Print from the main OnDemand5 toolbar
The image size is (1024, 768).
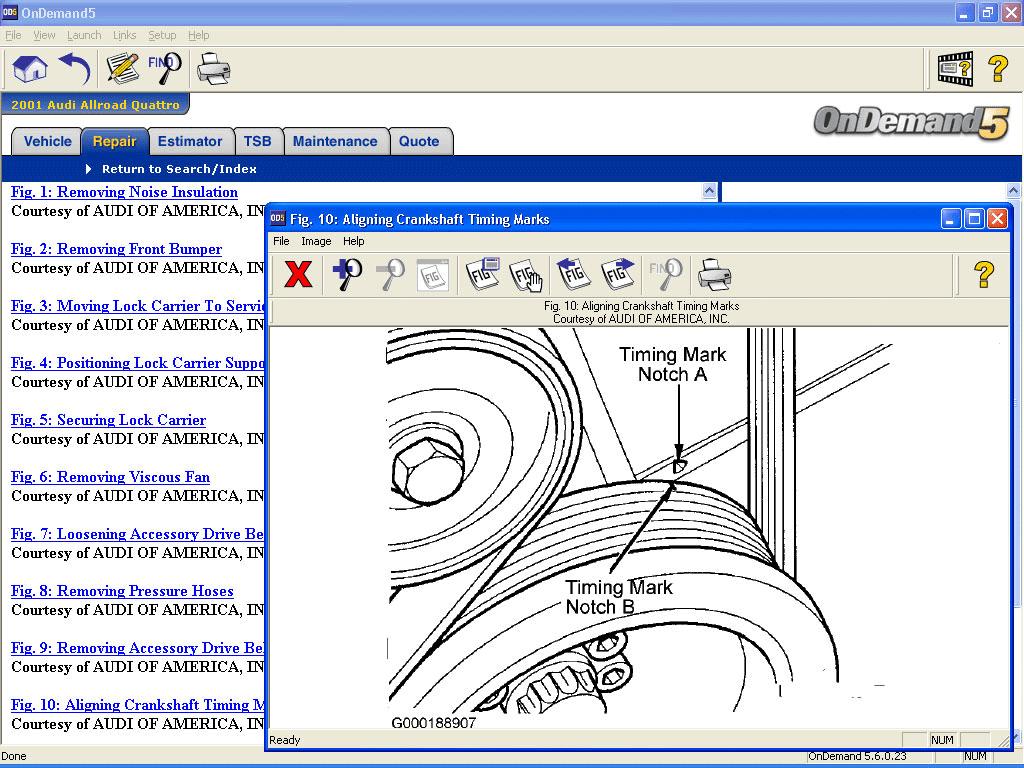tap(213, 69)
